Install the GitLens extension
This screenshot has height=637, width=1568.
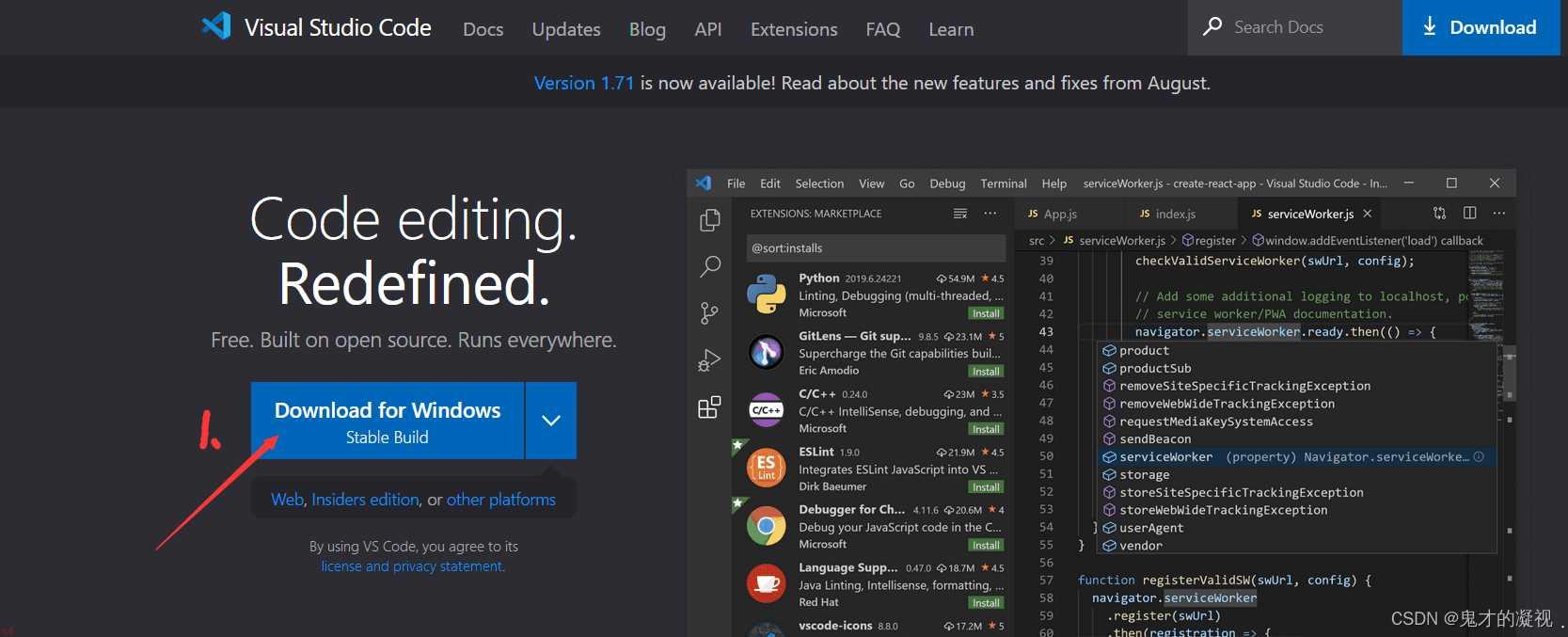coord(986,372)
